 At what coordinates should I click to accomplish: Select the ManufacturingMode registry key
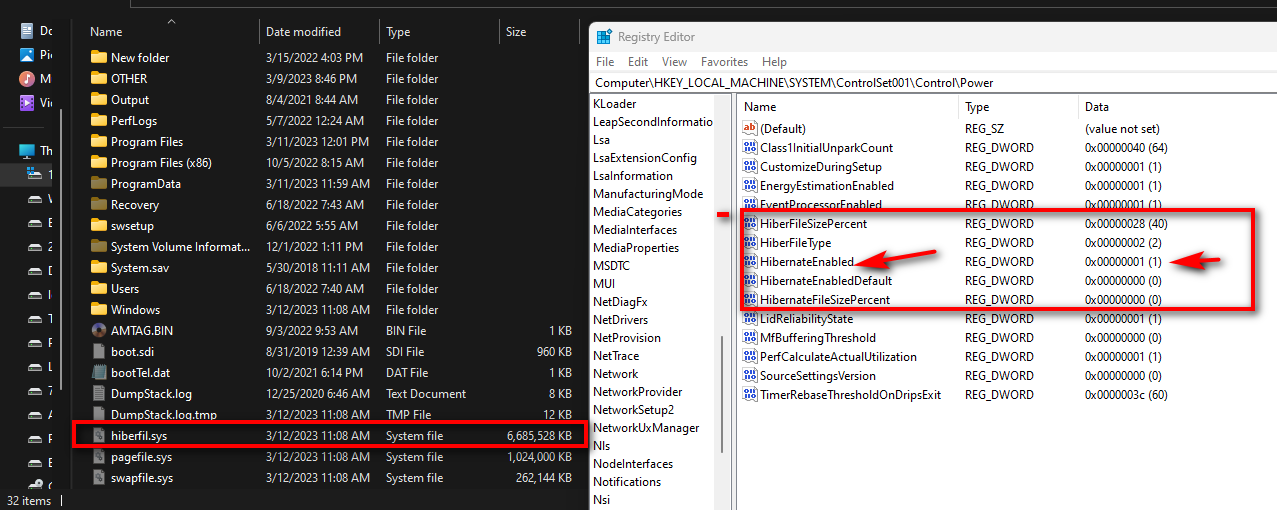[x=648, y=193]
